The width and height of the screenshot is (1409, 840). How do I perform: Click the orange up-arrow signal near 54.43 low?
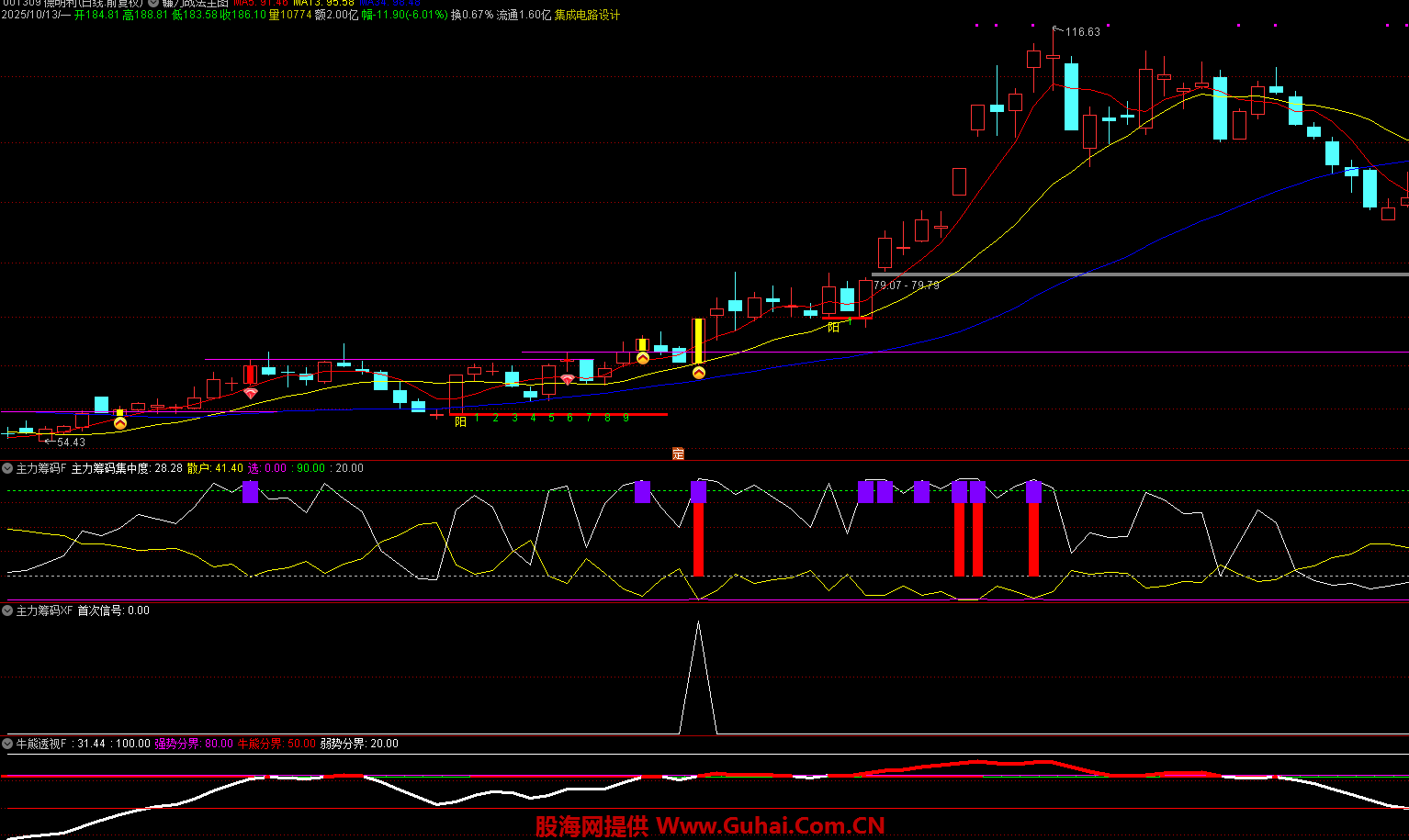click(x=119, y=423)
